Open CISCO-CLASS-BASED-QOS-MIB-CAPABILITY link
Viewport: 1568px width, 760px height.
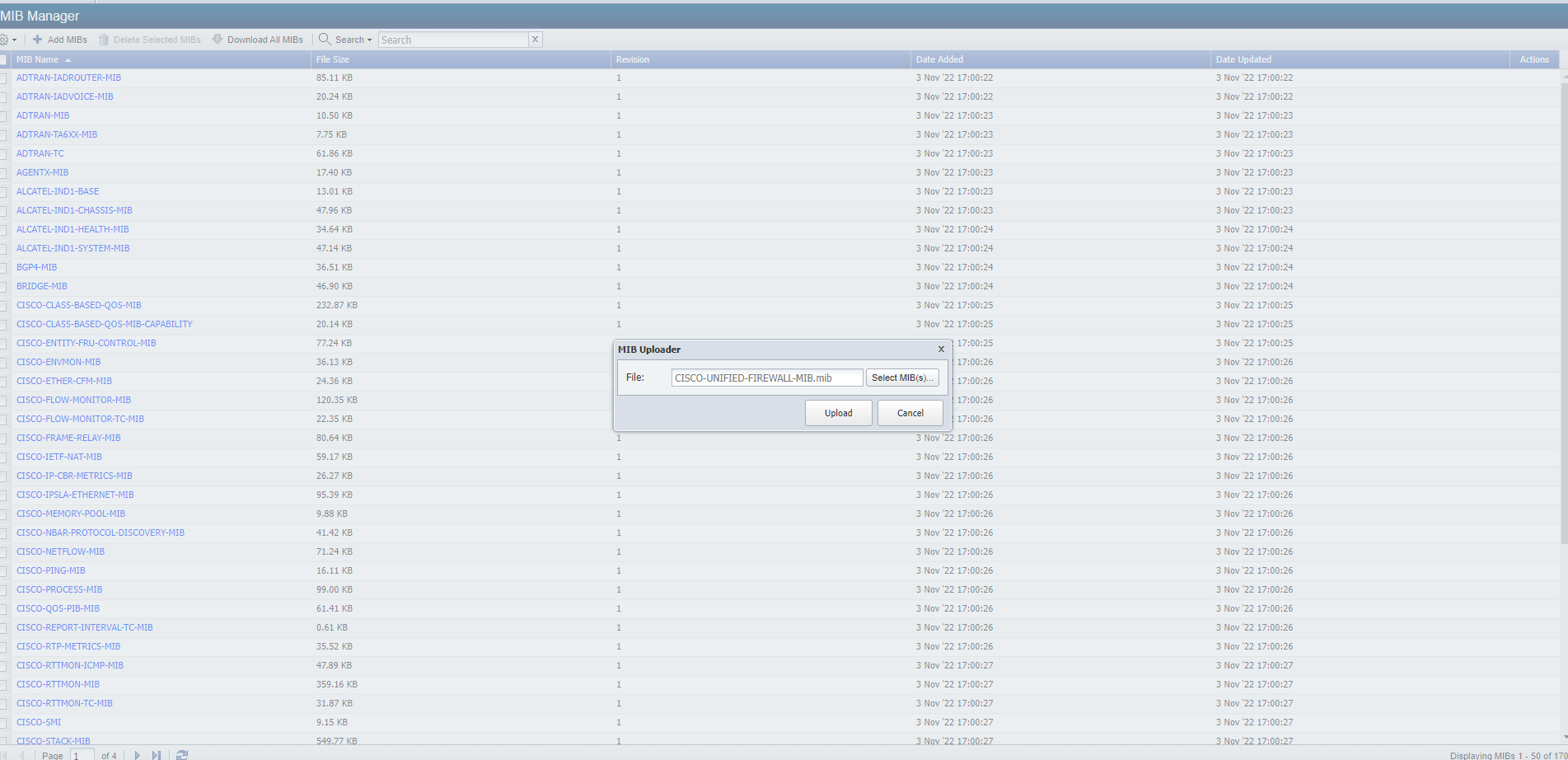point(105,324)
